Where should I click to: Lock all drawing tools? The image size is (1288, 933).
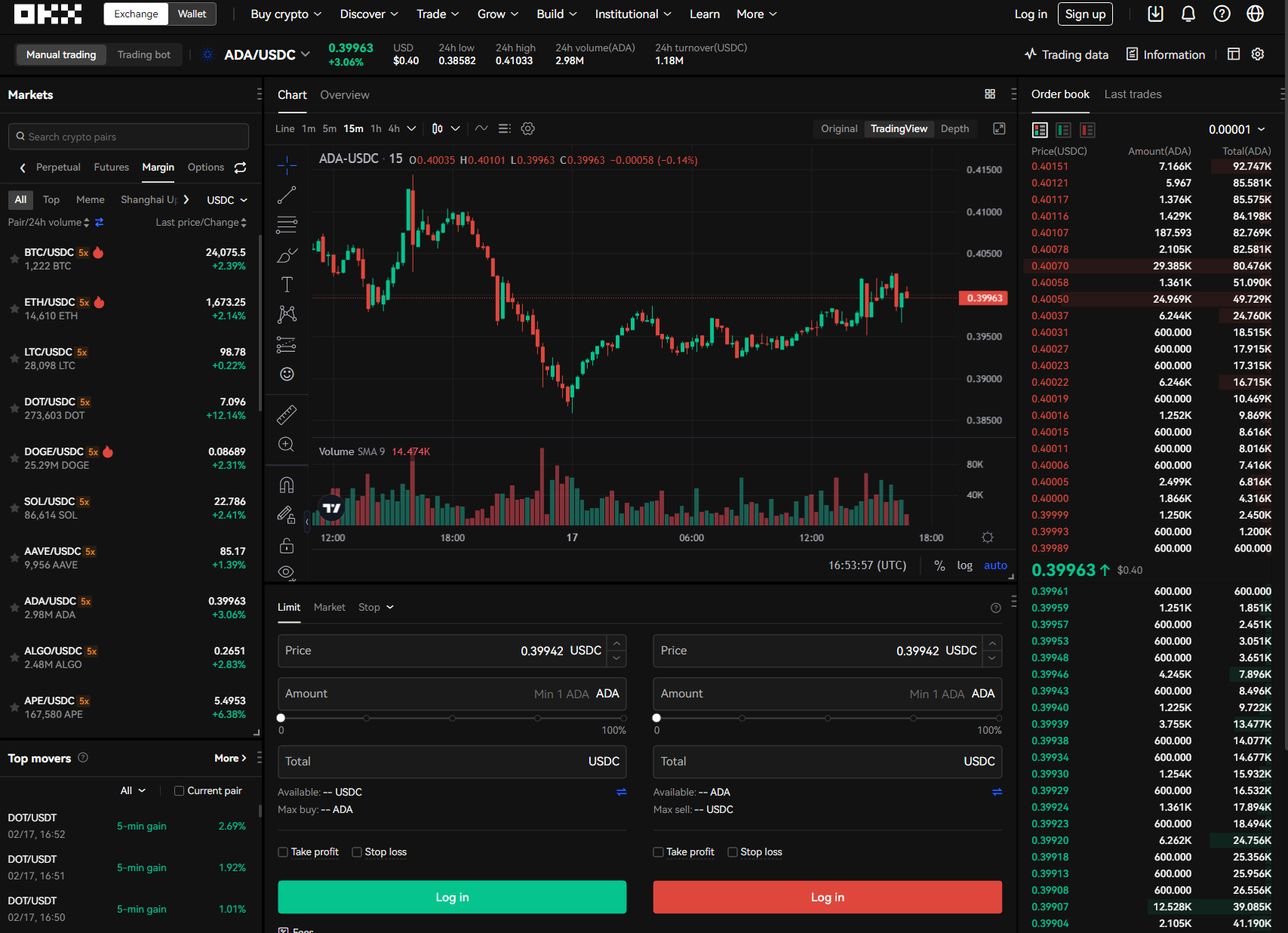coord(287,545)
